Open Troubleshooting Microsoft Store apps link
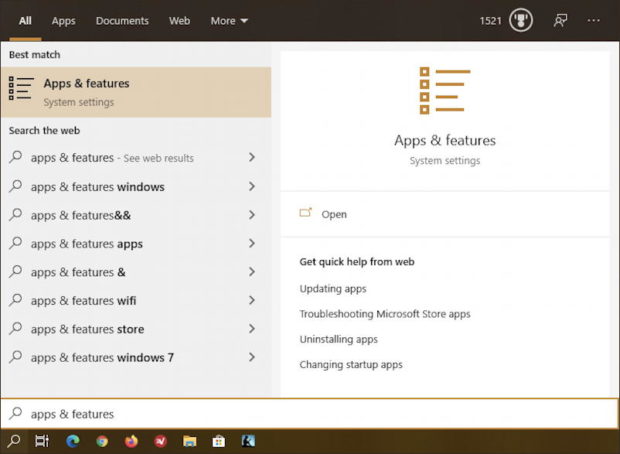620x454 pixels. [x=384, y=314]
